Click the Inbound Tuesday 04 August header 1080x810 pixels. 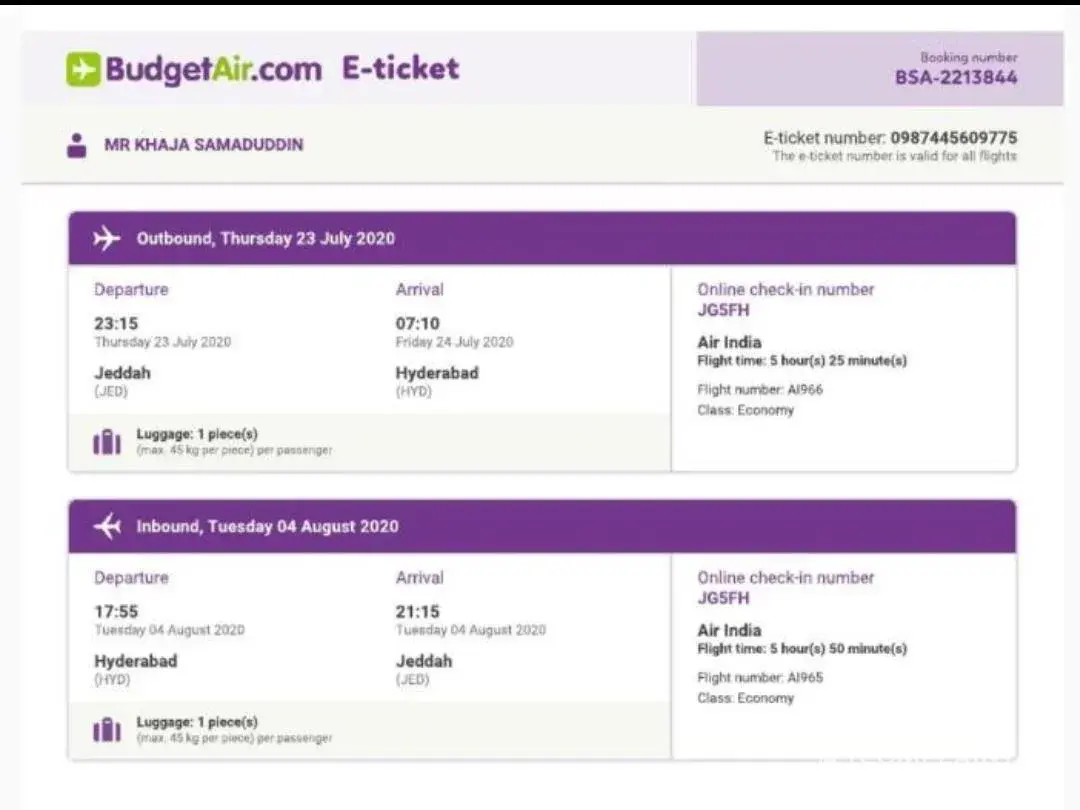(x=267, y=526)
